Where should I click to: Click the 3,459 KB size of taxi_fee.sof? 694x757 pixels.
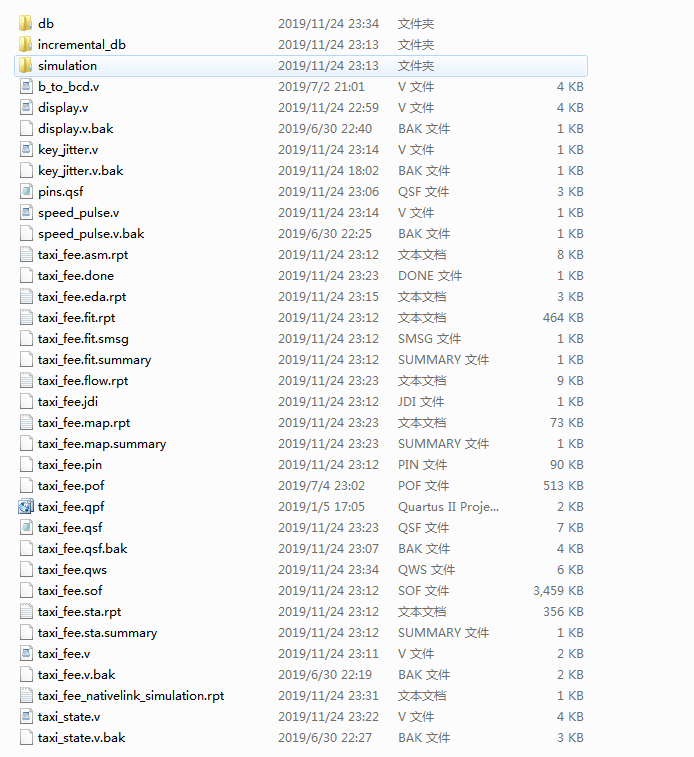(x=558, y=590)
